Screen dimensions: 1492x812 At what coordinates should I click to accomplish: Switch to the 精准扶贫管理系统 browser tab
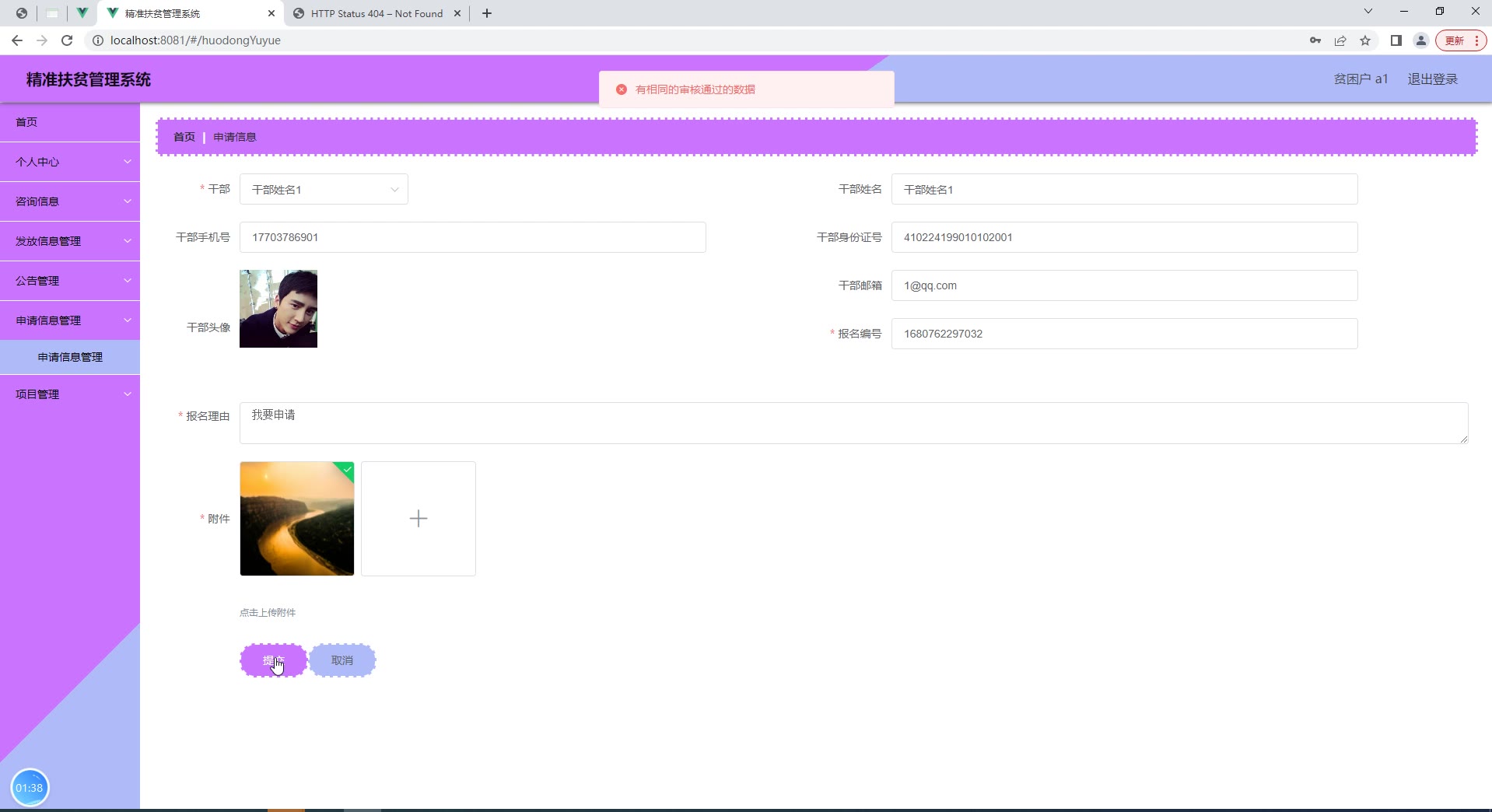[x=191, y=13]
